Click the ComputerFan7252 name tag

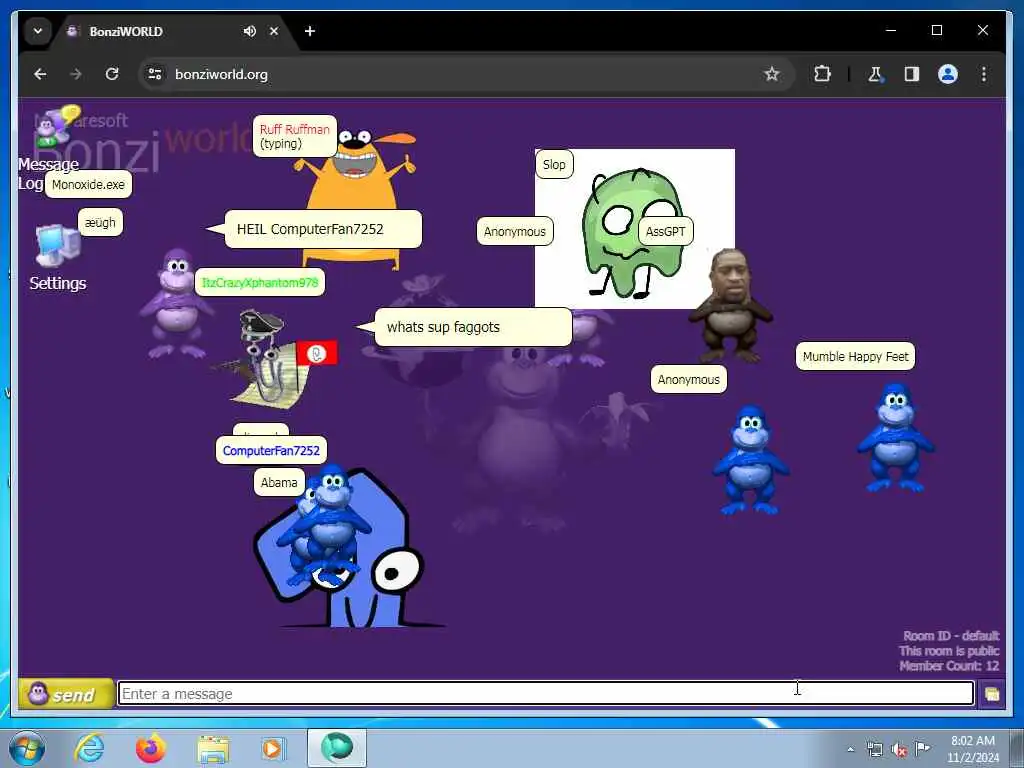point(271,451)
